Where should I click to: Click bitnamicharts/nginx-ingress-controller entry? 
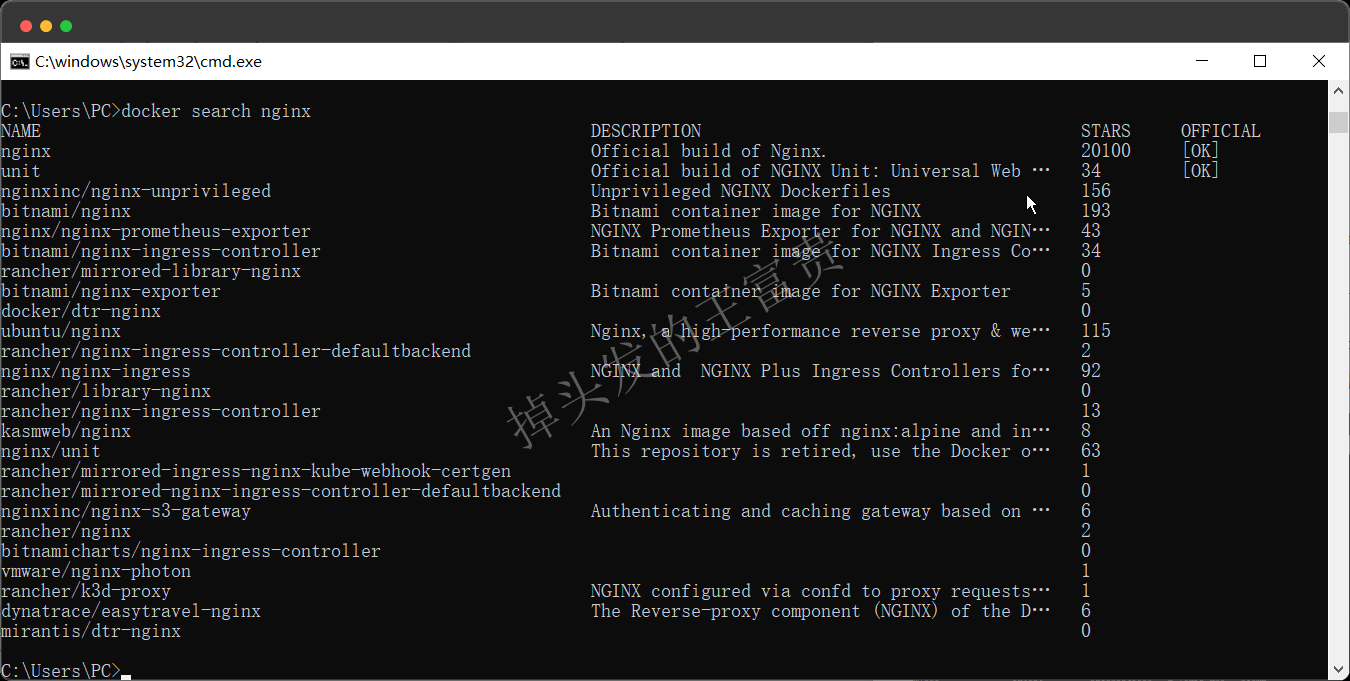pyautogui.click(x=191, y=551)
